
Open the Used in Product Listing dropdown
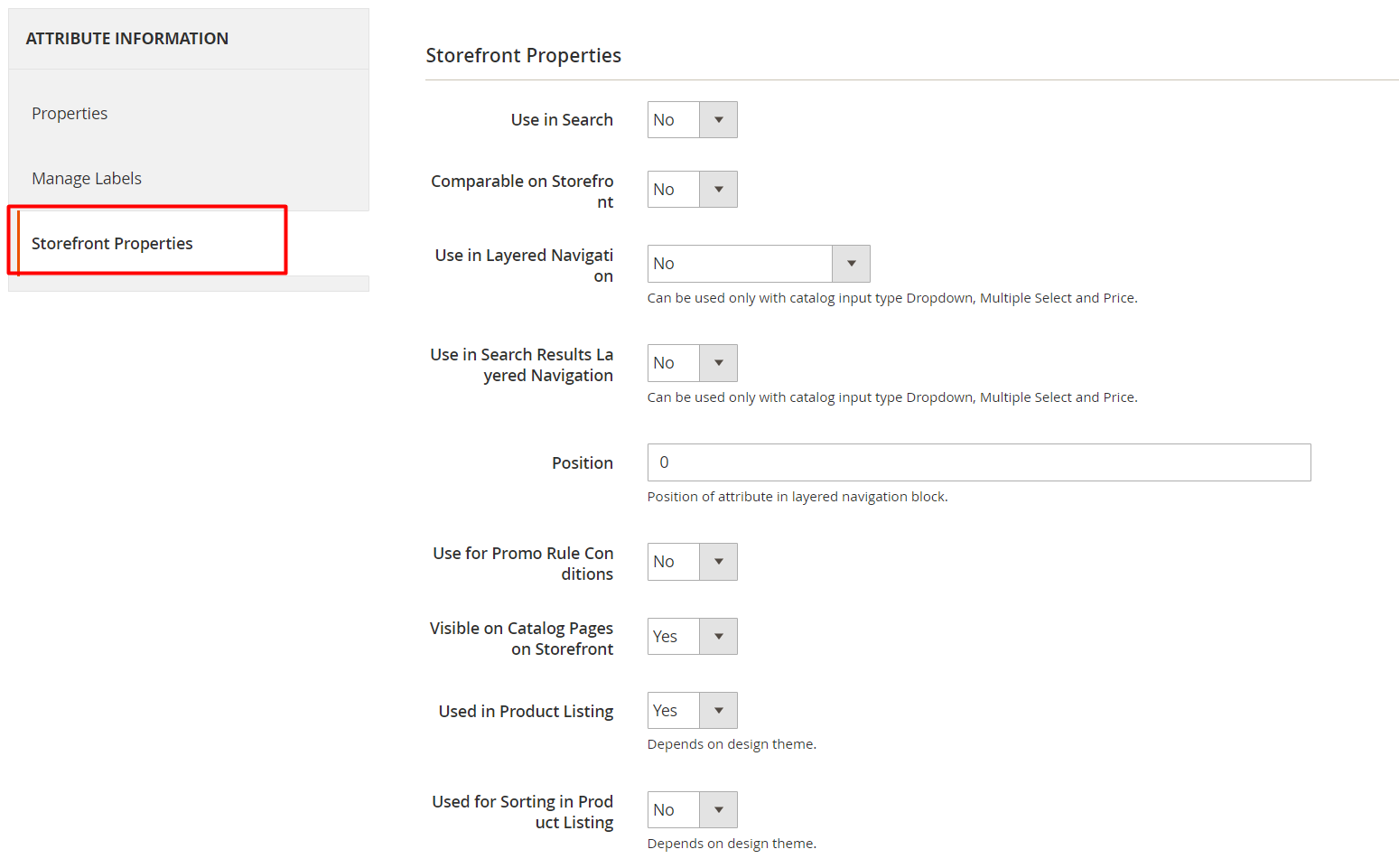[x=692, y=711]
